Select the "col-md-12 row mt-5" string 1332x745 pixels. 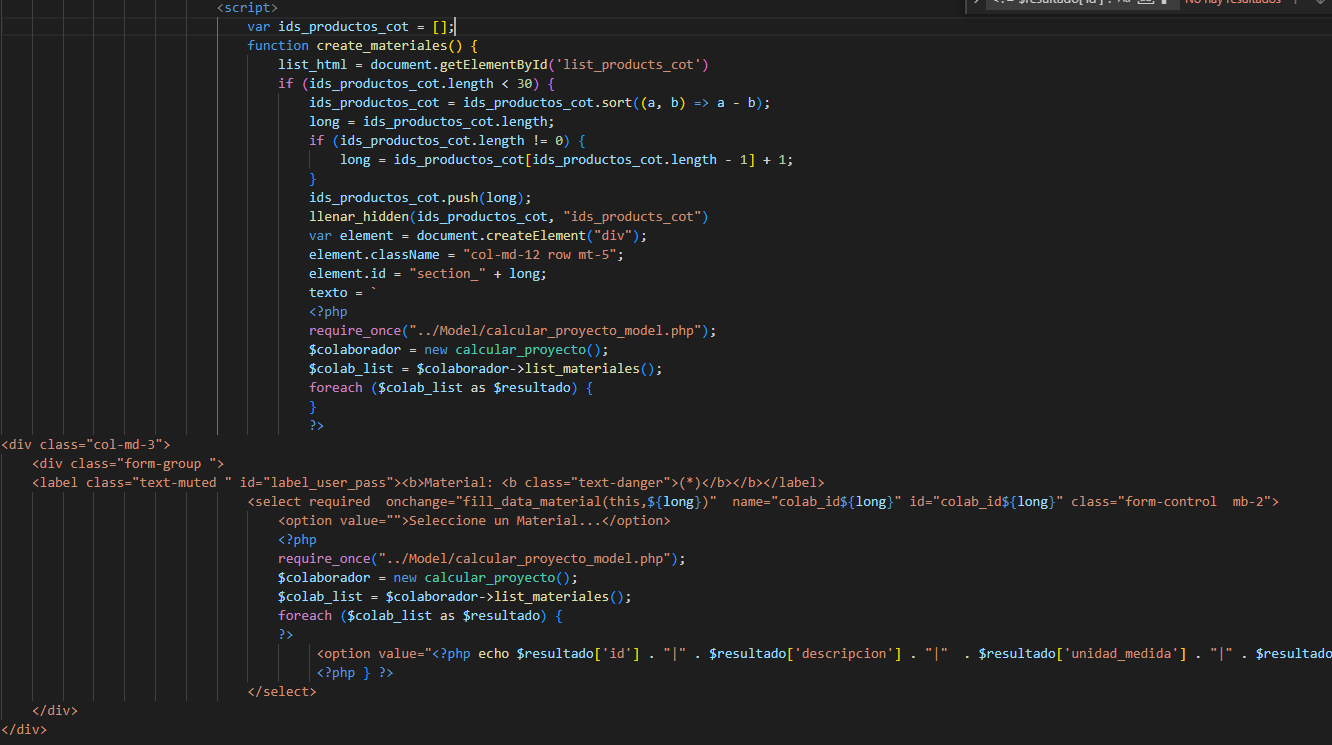tap(540, 254)
